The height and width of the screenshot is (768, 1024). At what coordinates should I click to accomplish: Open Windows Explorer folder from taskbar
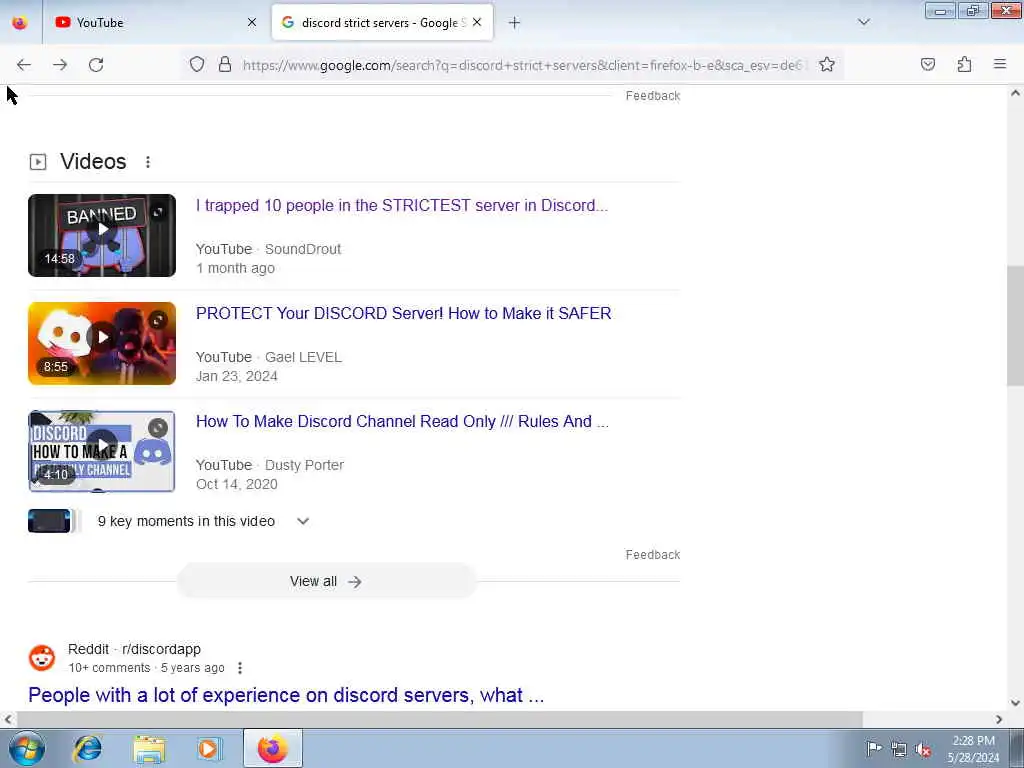pyautogui.click(x=149, y=748)
